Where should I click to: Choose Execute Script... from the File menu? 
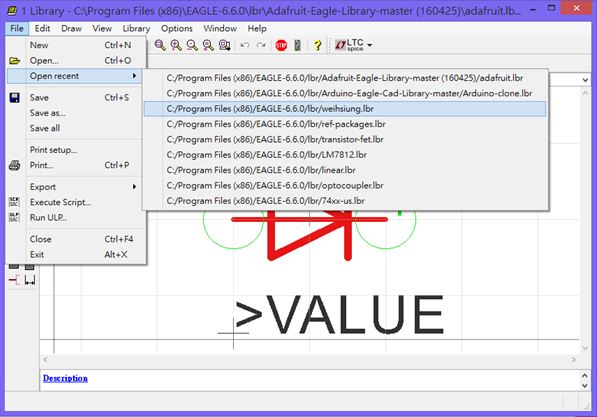[76, 202]
